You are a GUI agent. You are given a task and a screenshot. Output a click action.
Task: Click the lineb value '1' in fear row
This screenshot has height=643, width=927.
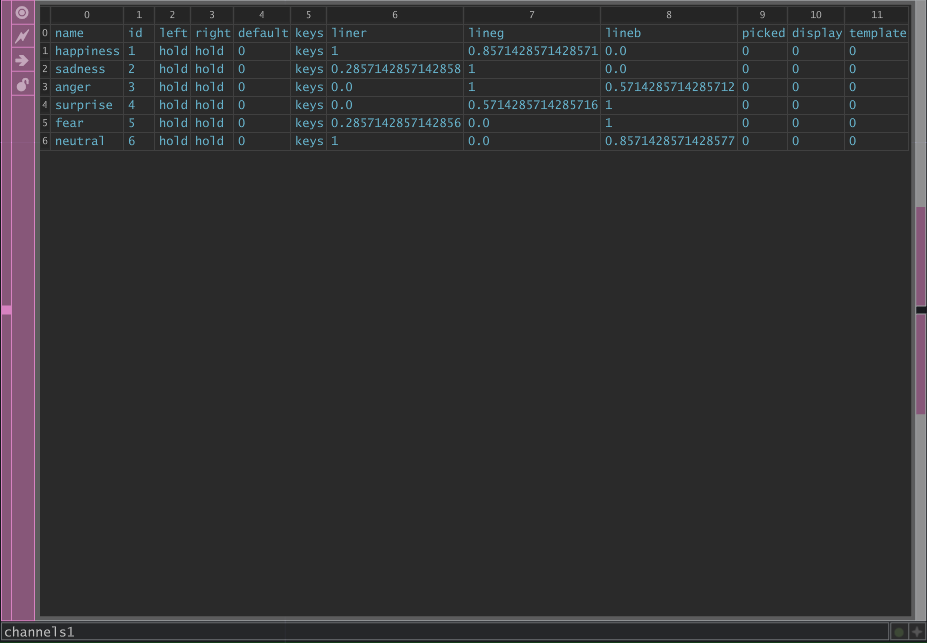coord(669,124)
